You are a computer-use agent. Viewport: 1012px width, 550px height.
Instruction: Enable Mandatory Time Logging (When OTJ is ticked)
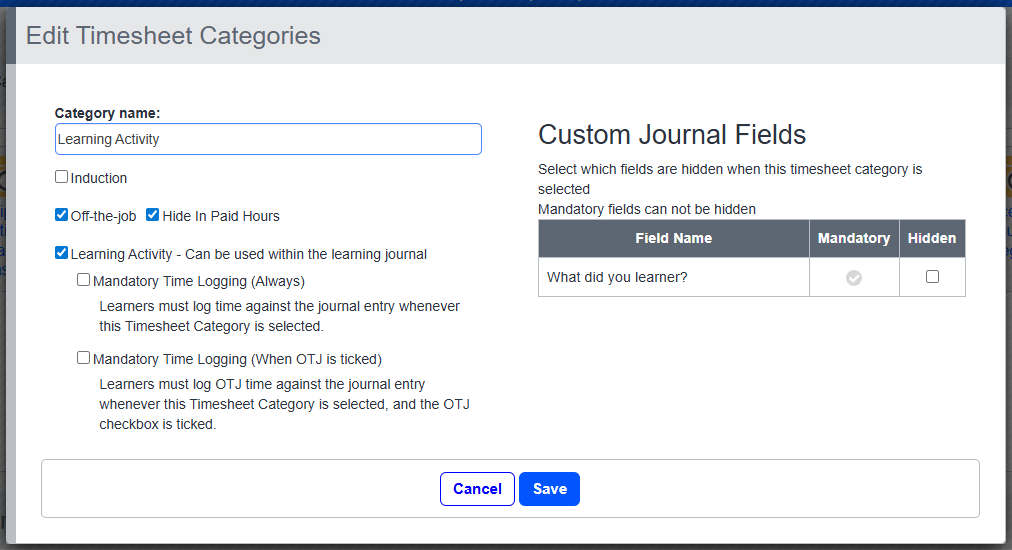pyautogui.click(x=84, y=358)
